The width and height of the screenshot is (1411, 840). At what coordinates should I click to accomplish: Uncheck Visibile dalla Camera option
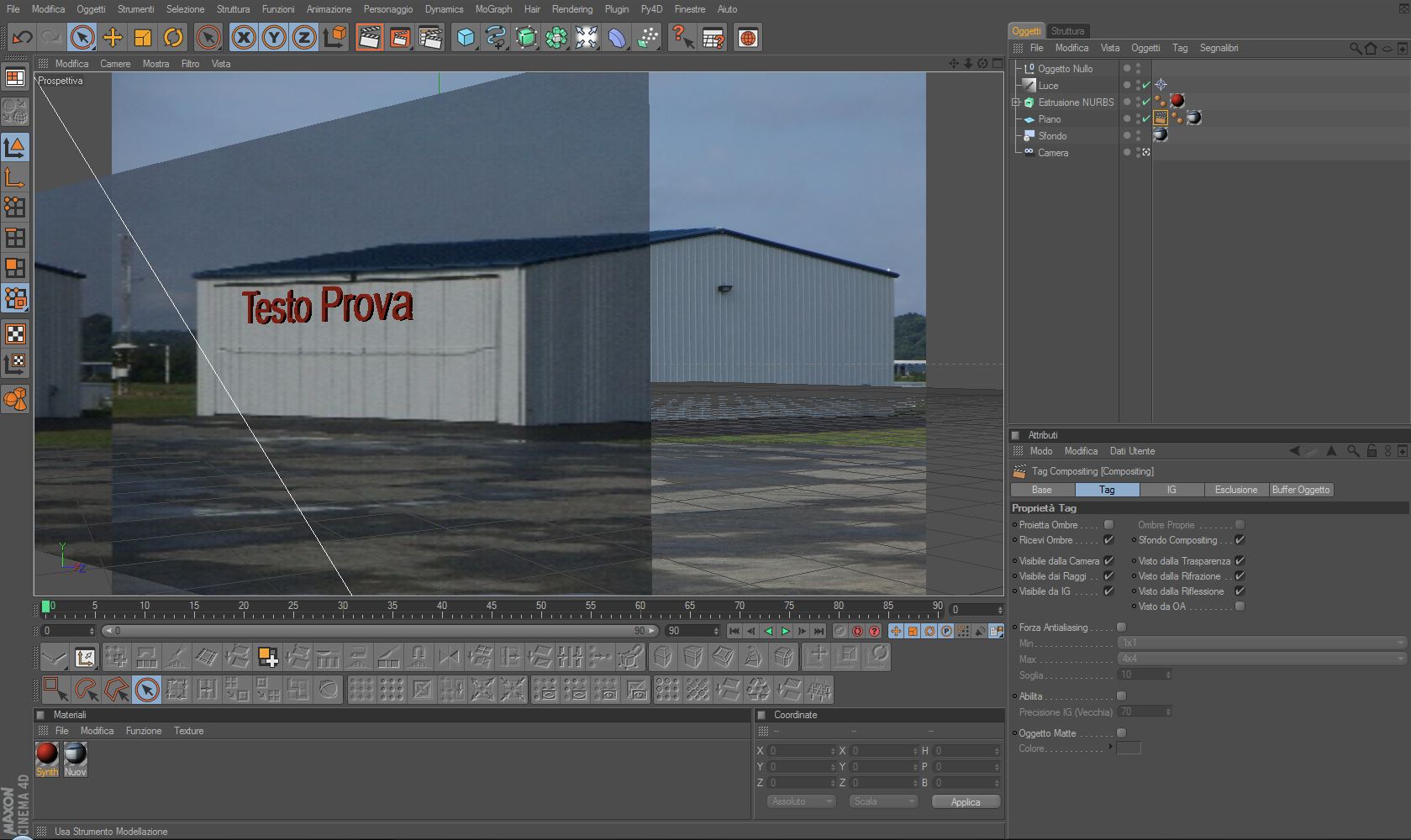point(1108,560)
